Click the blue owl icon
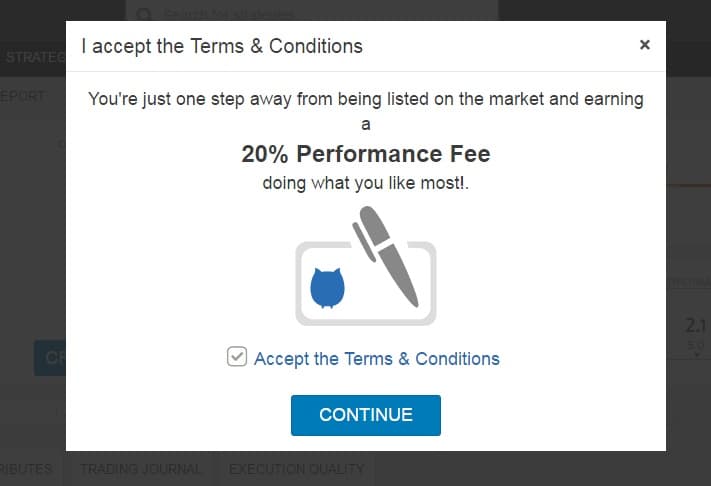The image size is (711, 486). coord(327,287)
